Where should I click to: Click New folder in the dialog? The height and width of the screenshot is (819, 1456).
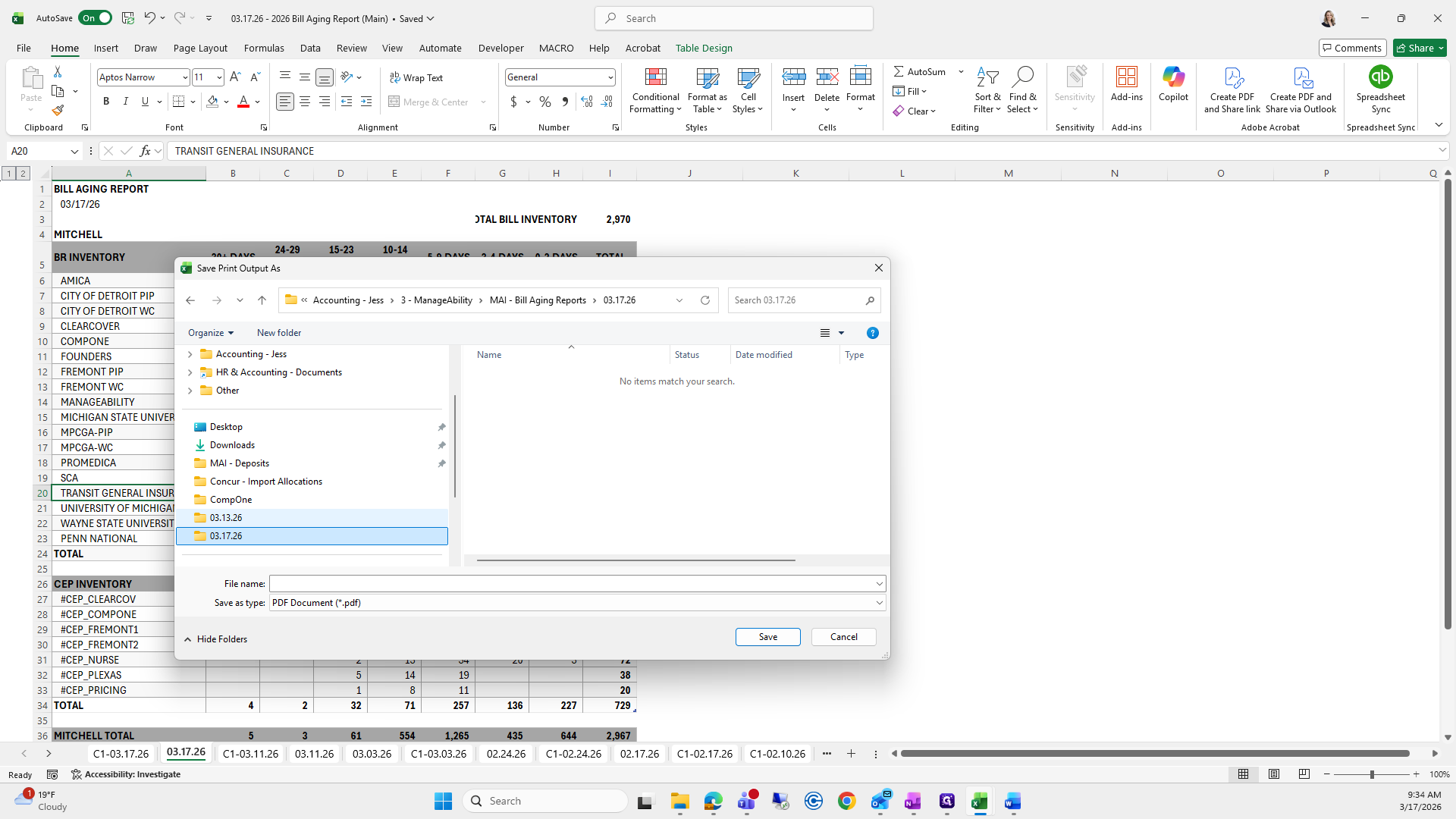click(x=279, y=333)
